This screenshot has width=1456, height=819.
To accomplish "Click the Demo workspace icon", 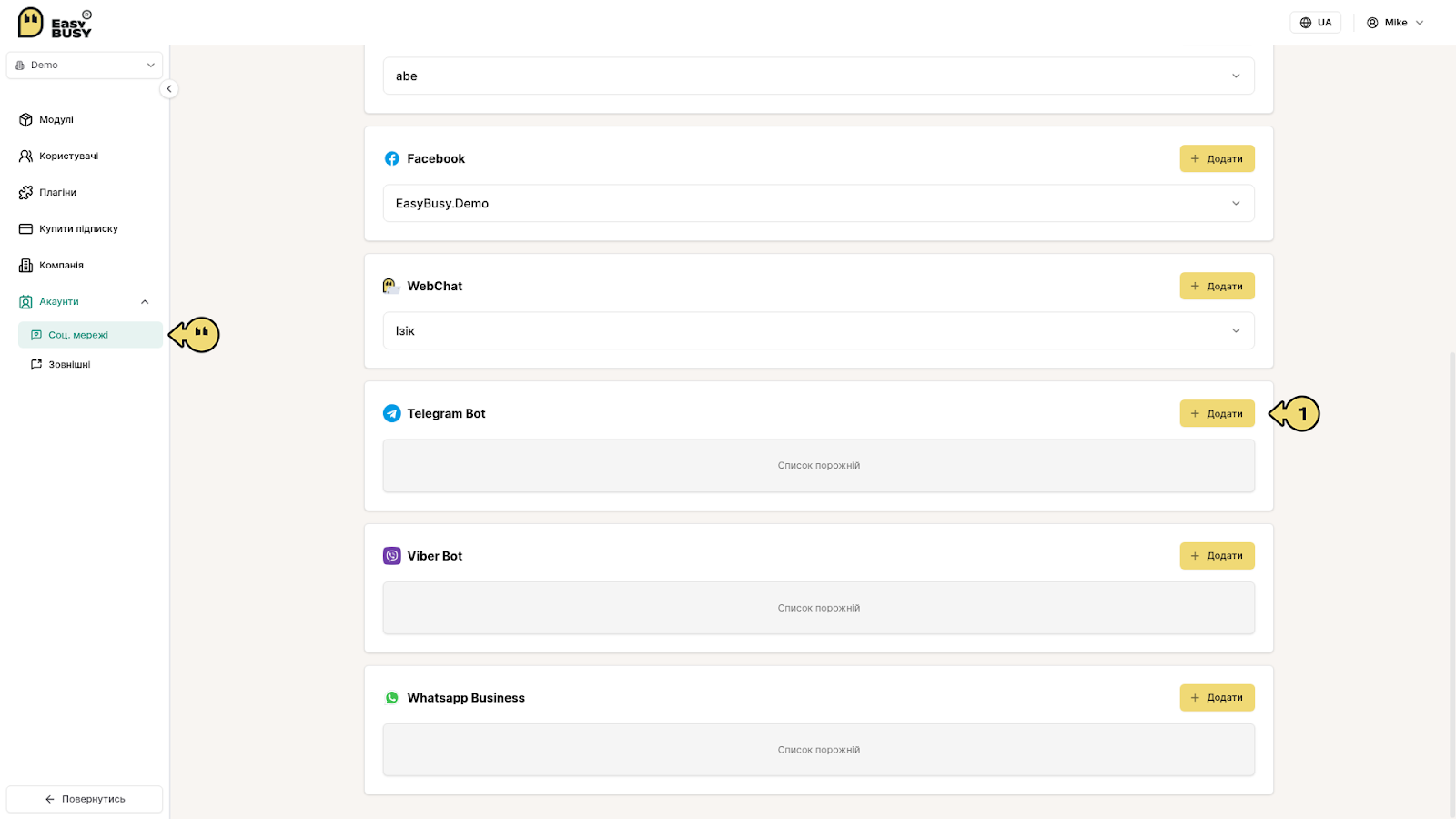I will pyautogui.click(x=20, y=66).
